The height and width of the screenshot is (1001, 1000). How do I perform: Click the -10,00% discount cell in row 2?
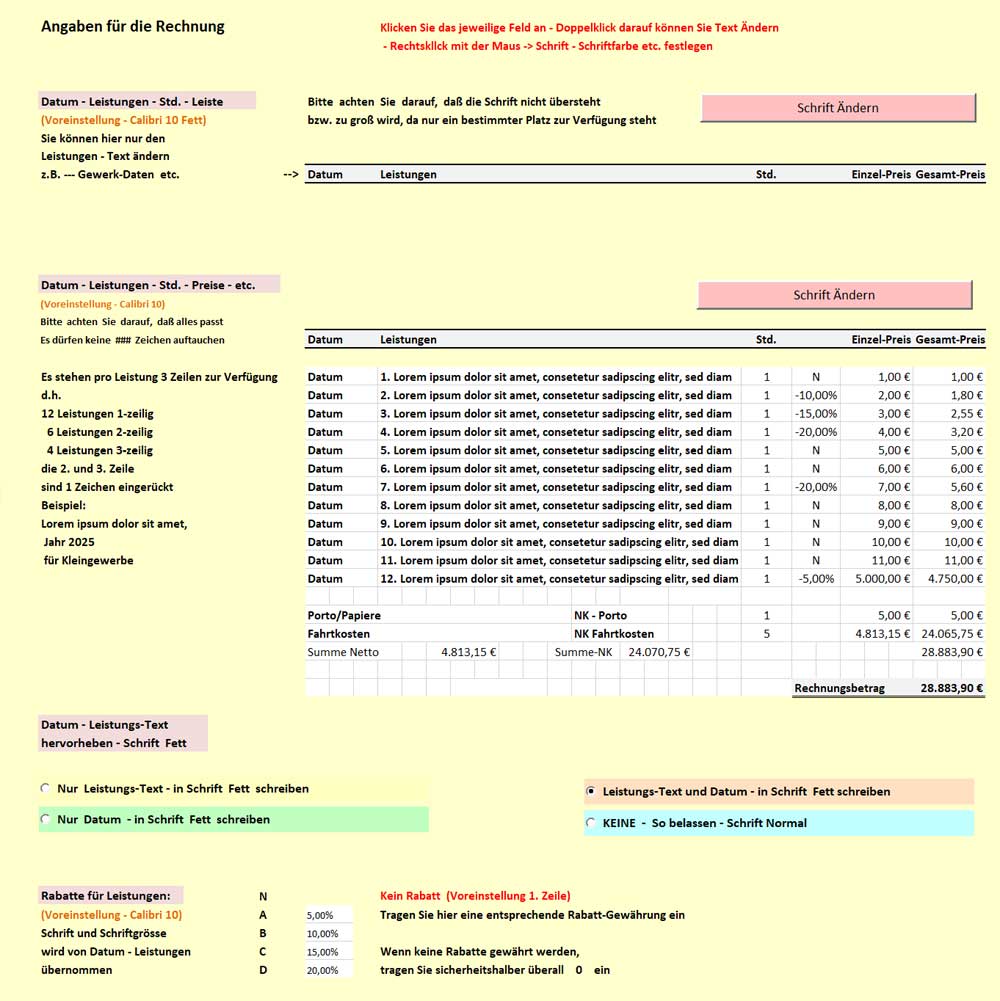[x=815, y=395]
